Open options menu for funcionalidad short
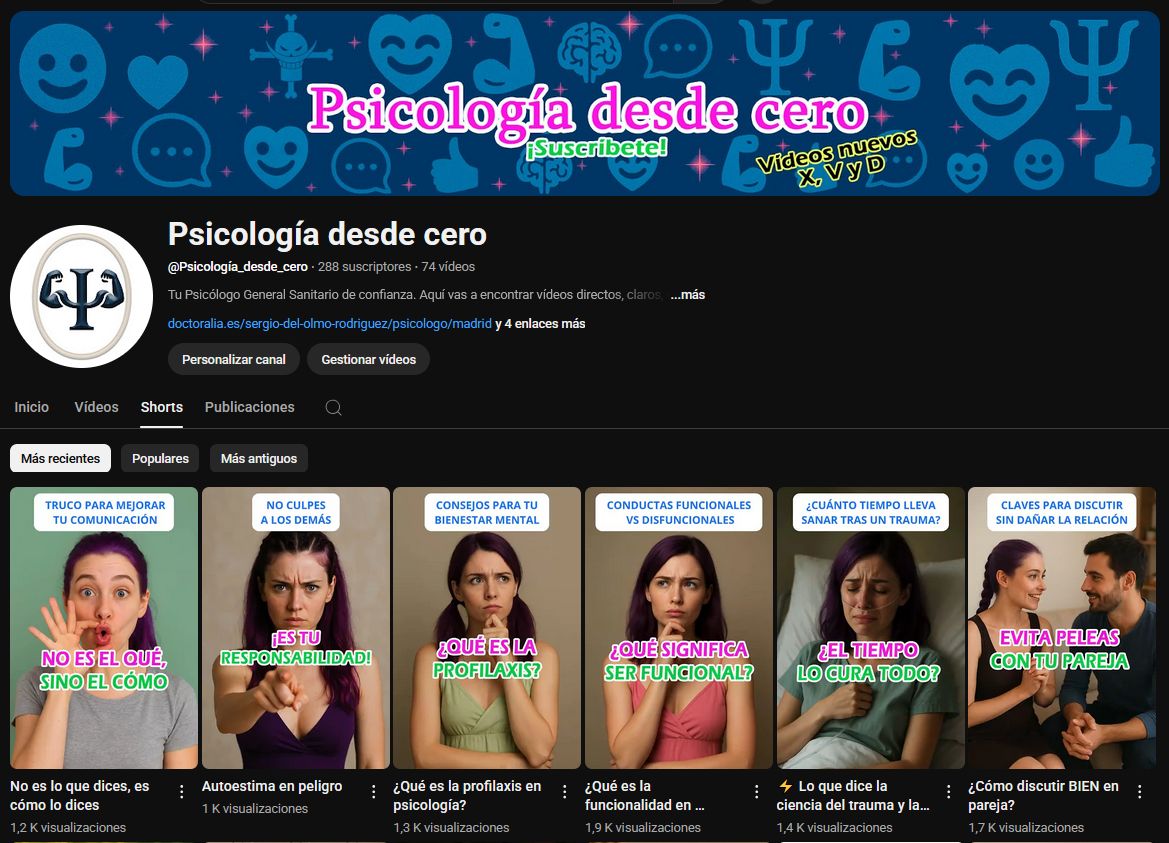Viewport: 1169px width, 843px height. pyautogui.click(x=756, y=791)
